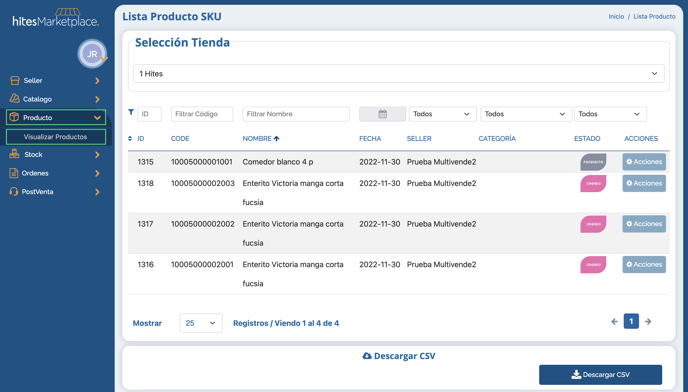Click the Inicio breadcrumb link
The height and width of the screenshot is (392, 688).
click(x=616, y=16)
